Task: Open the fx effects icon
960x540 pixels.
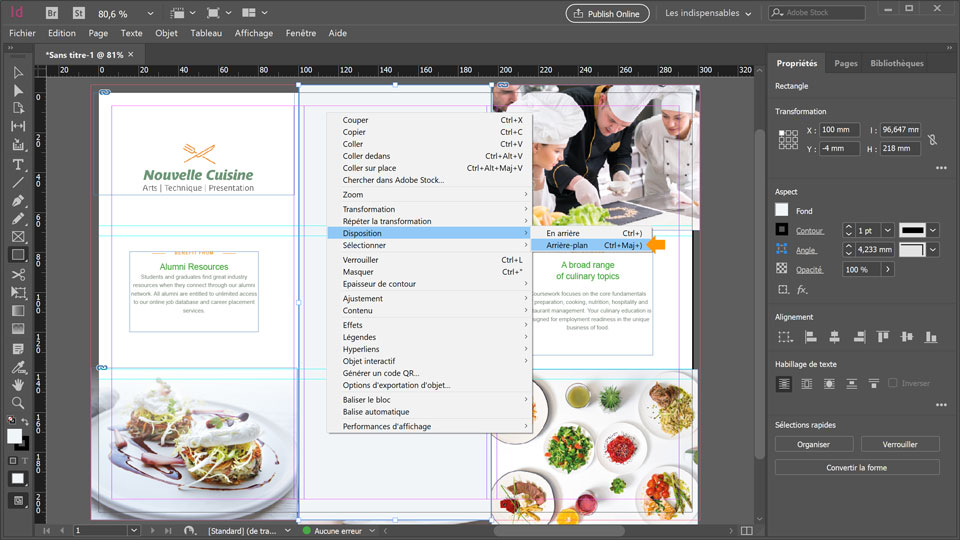Action: [802, 290]
